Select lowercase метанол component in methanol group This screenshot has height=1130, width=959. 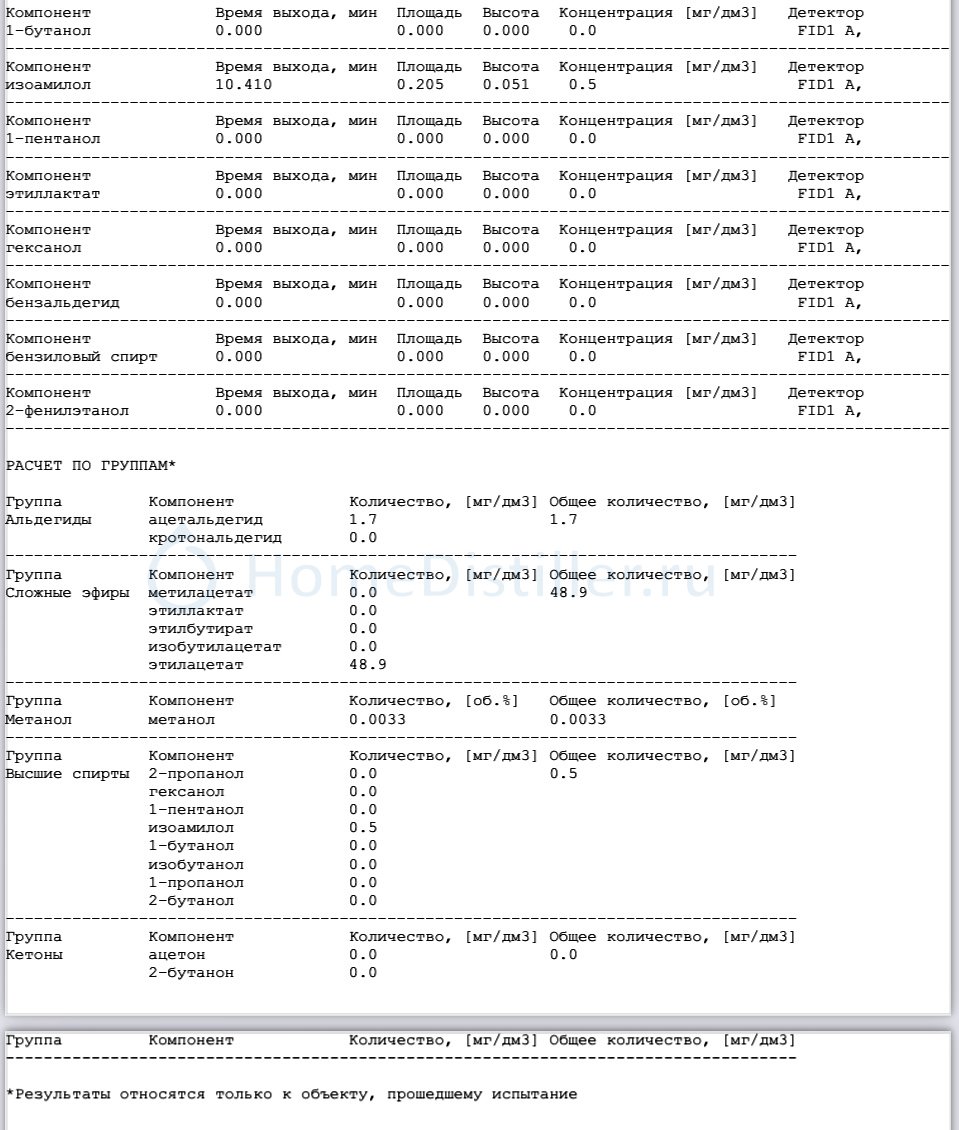(182, 720)
